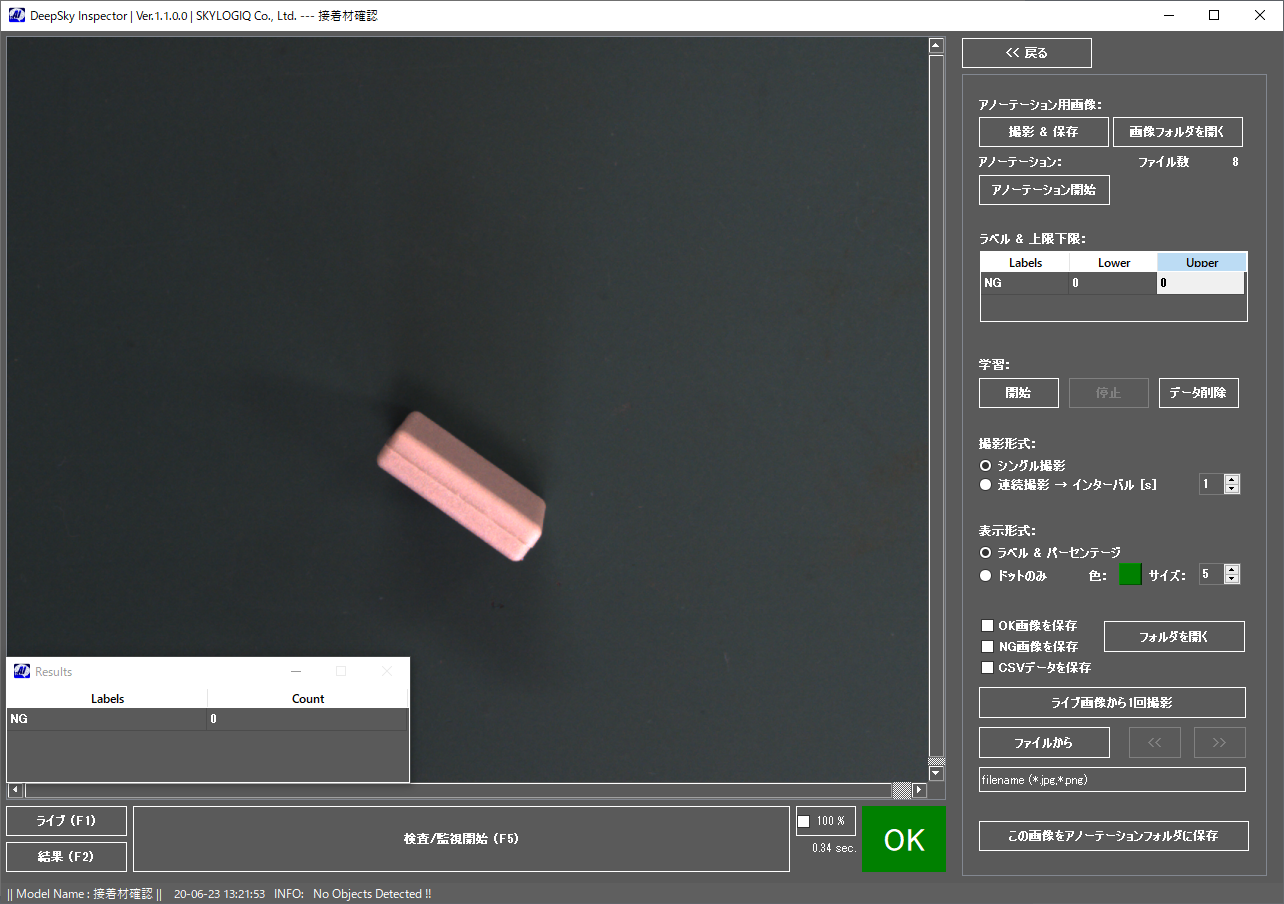The image size is (1284, 904).
Task: Enable CSVデータを保存 checkbox
Action: (x=988, y=668)
